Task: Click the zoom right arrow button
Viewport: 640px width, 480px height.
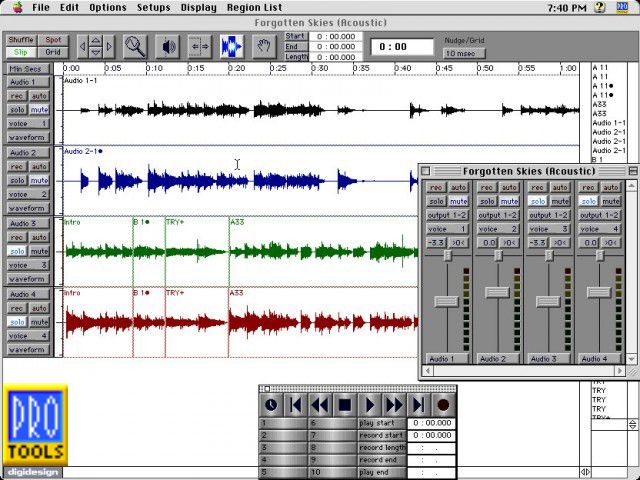Action: tap(109, 47)
